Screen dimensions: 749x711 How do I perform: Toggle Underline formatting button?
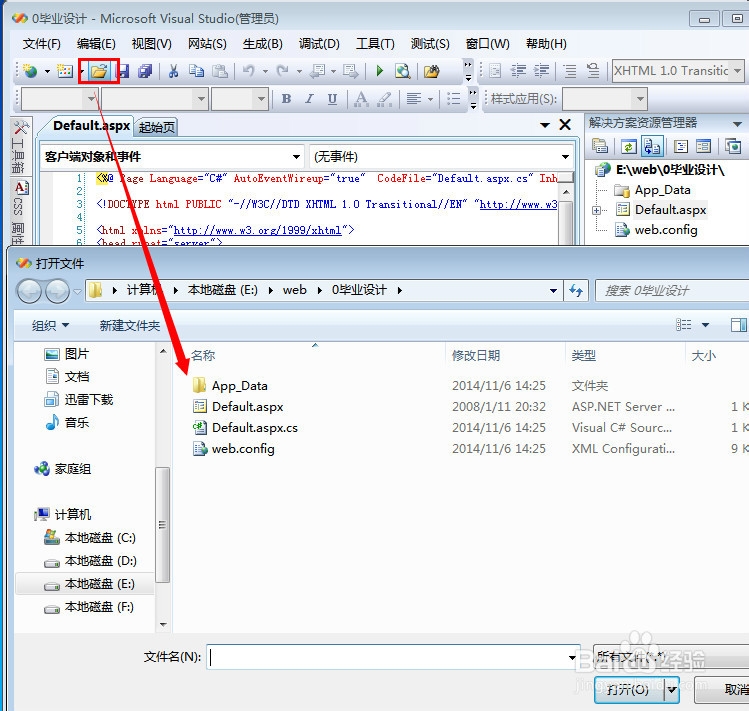click(x=332, y=99)
